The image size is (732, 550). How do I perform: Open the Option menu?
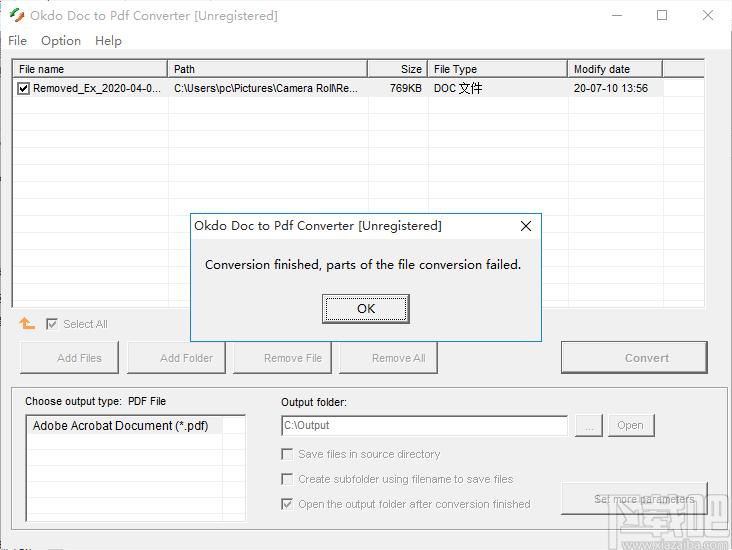(x=61, y=41)
